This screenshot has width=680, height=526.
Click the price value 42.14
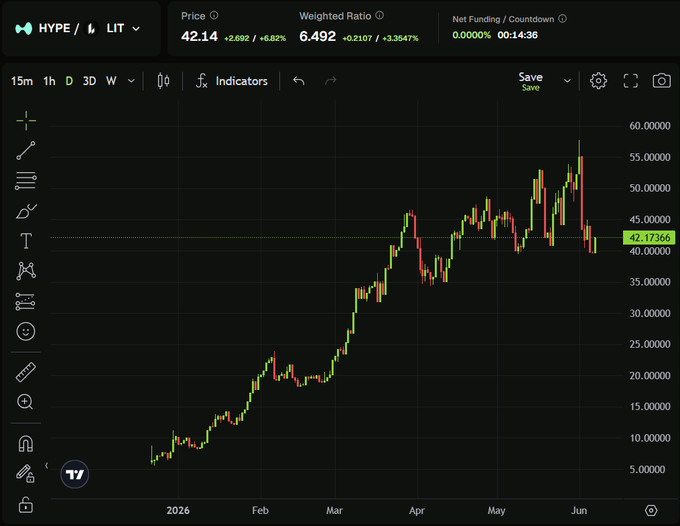click(x=199, y=36)
